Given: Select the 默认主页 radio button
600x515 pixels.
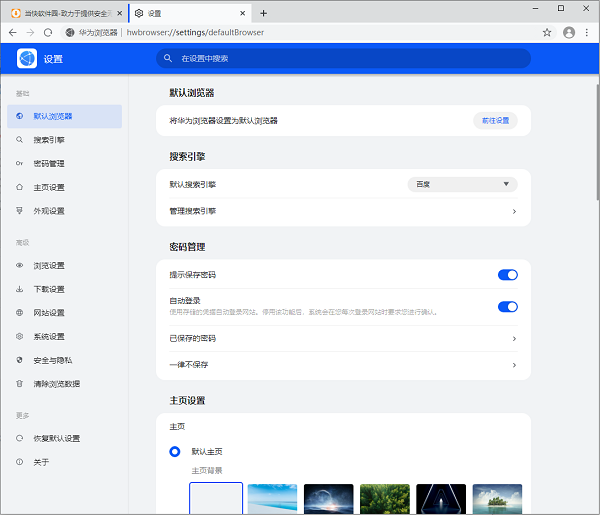Looking at the screenshot, I should pyautogui.click(x=175, y=452).
